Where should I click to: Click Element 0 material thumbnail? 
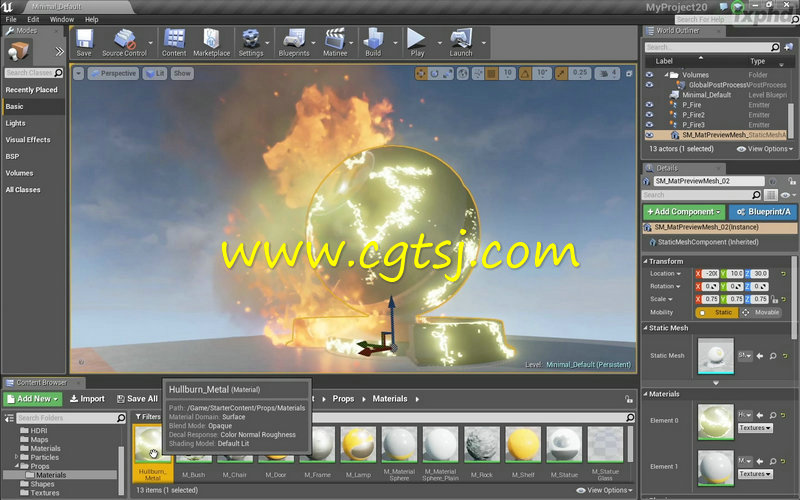(715, 422)
